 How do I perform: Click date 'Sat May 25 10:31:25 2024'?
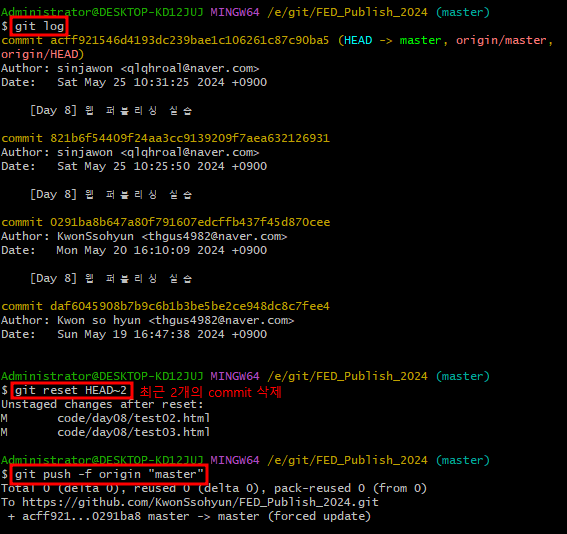tap(141, 82)
